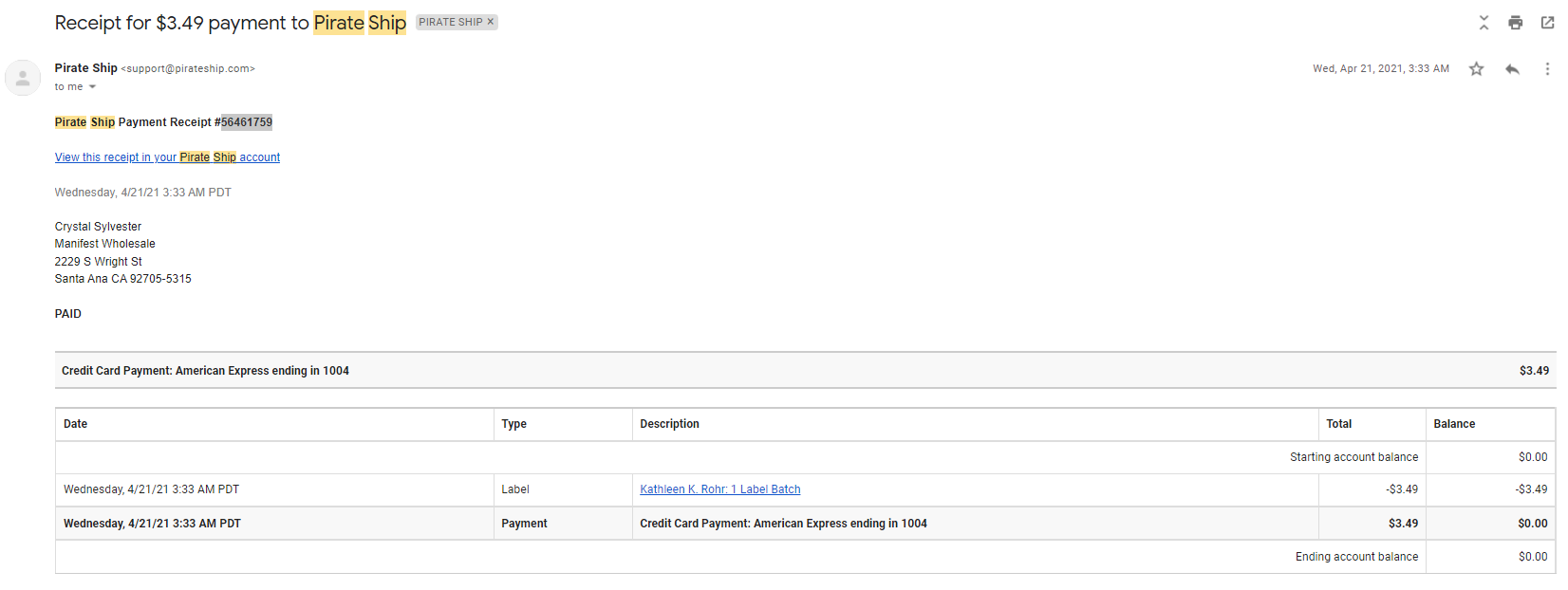Click the PAID status text
1568x590 pixels.
[x=68, y=314]
